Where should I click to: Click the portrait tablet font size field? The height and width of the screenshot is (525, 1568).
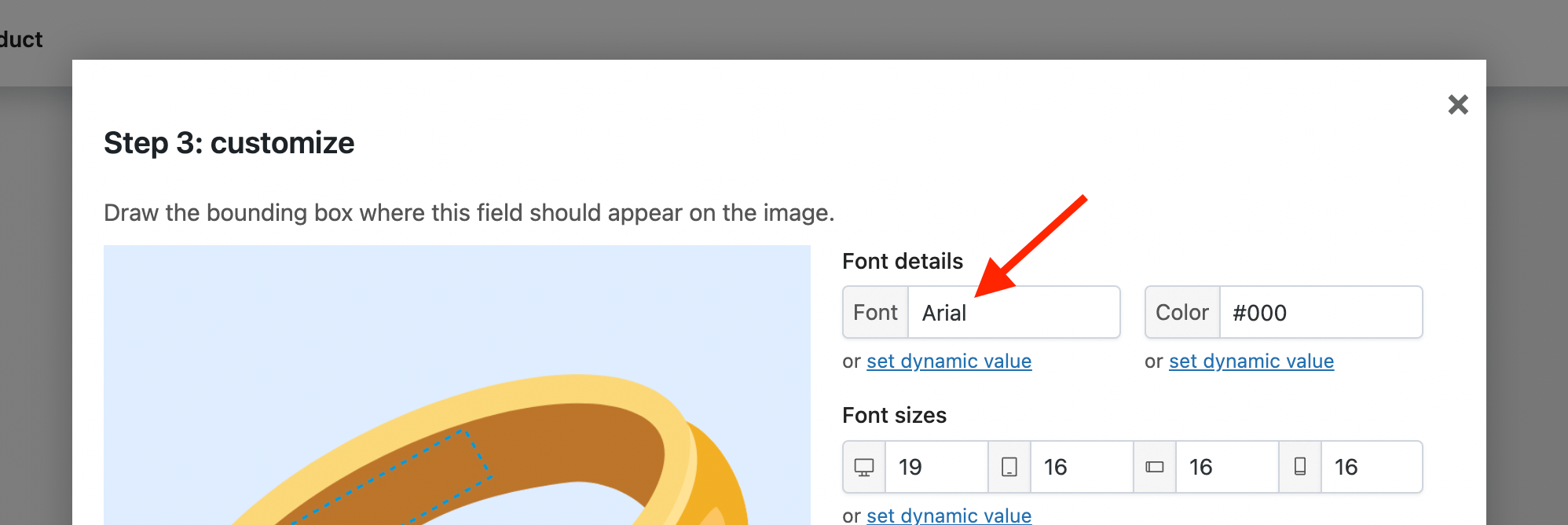[x=1082, y=467]
